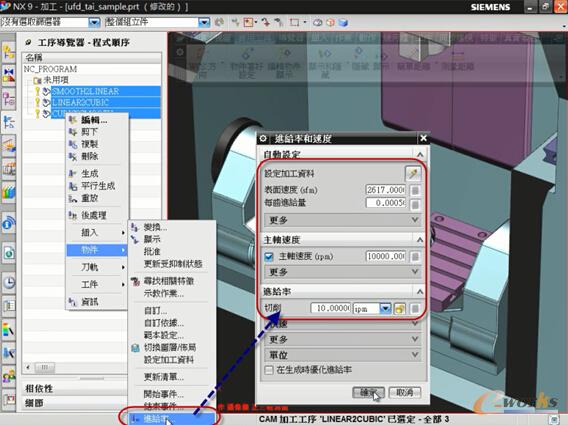Close the feeds and speeds dialog
This screenshot has height=425, width=568.
(x=423, y=138)
